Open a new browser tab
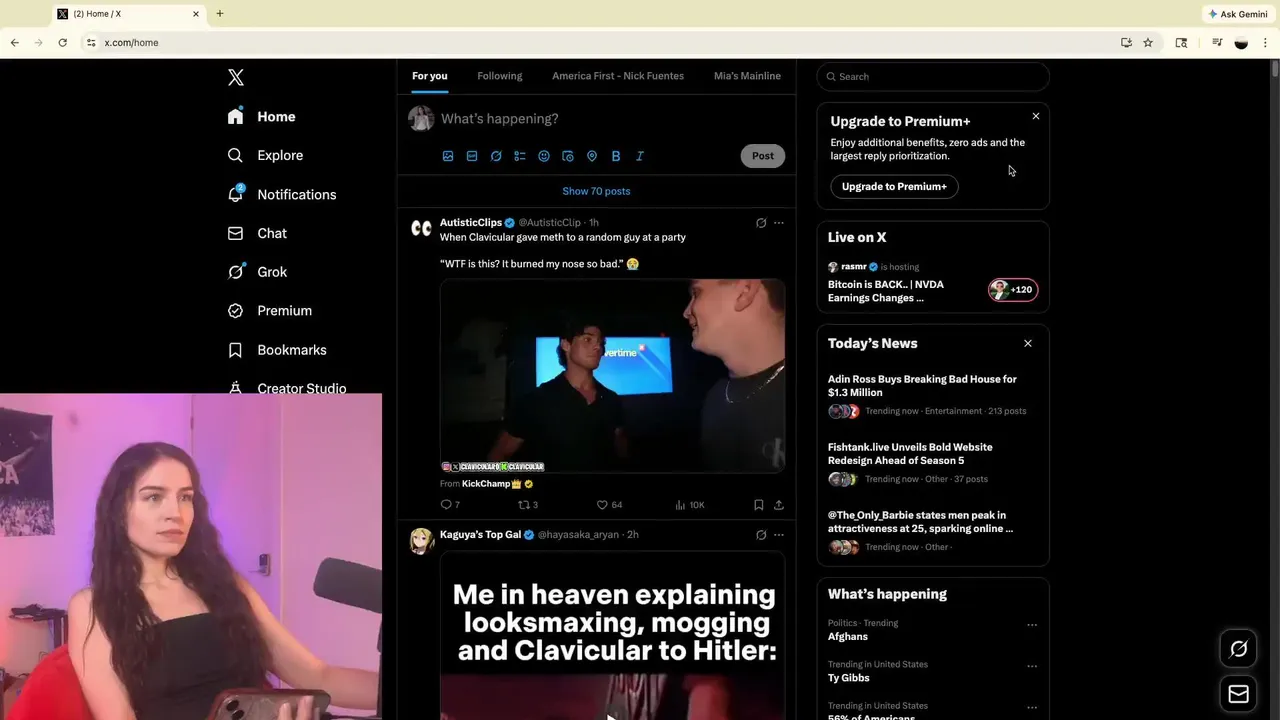The width and height of the screenshot is (1280, 720). point(220,14)
